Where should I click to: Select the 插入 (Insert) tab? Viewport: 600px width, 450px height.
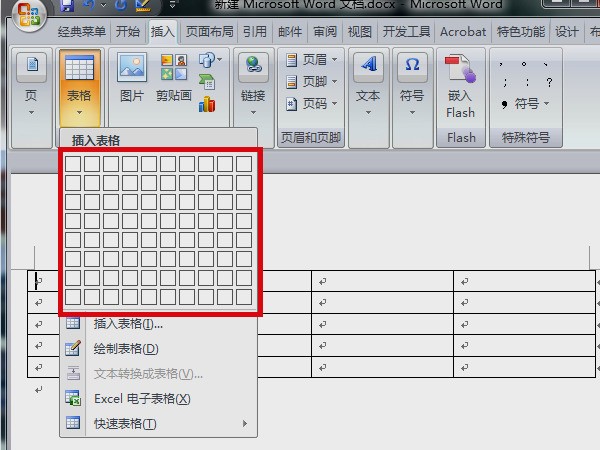pos(163,32)
